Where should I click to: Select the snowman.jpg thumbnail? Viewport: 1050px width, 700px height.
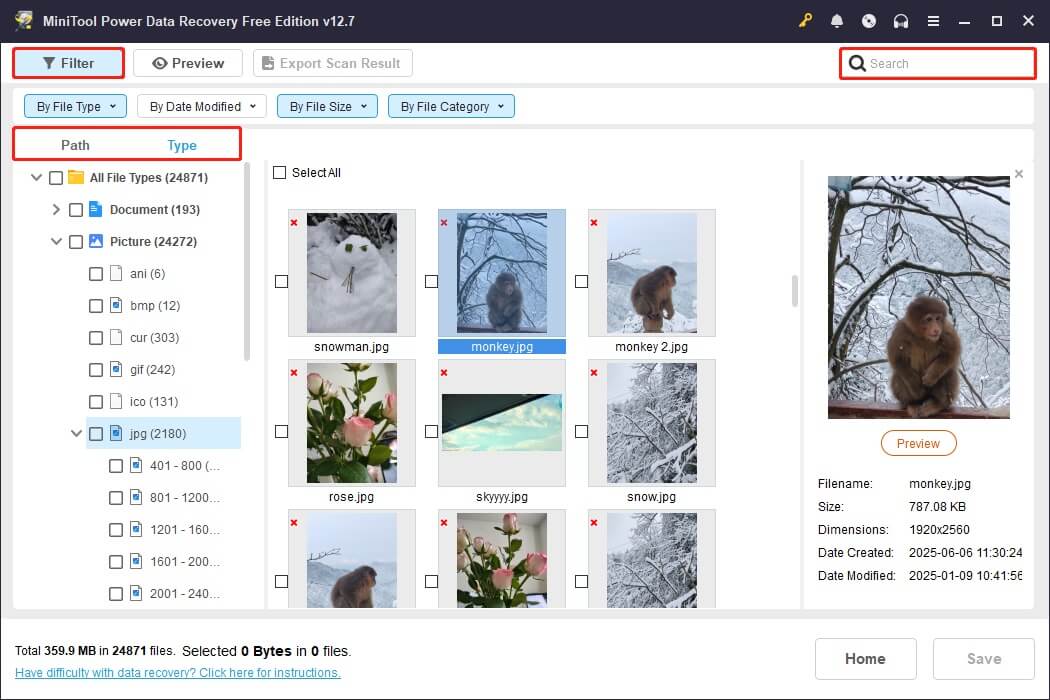(x=351, y=272)
